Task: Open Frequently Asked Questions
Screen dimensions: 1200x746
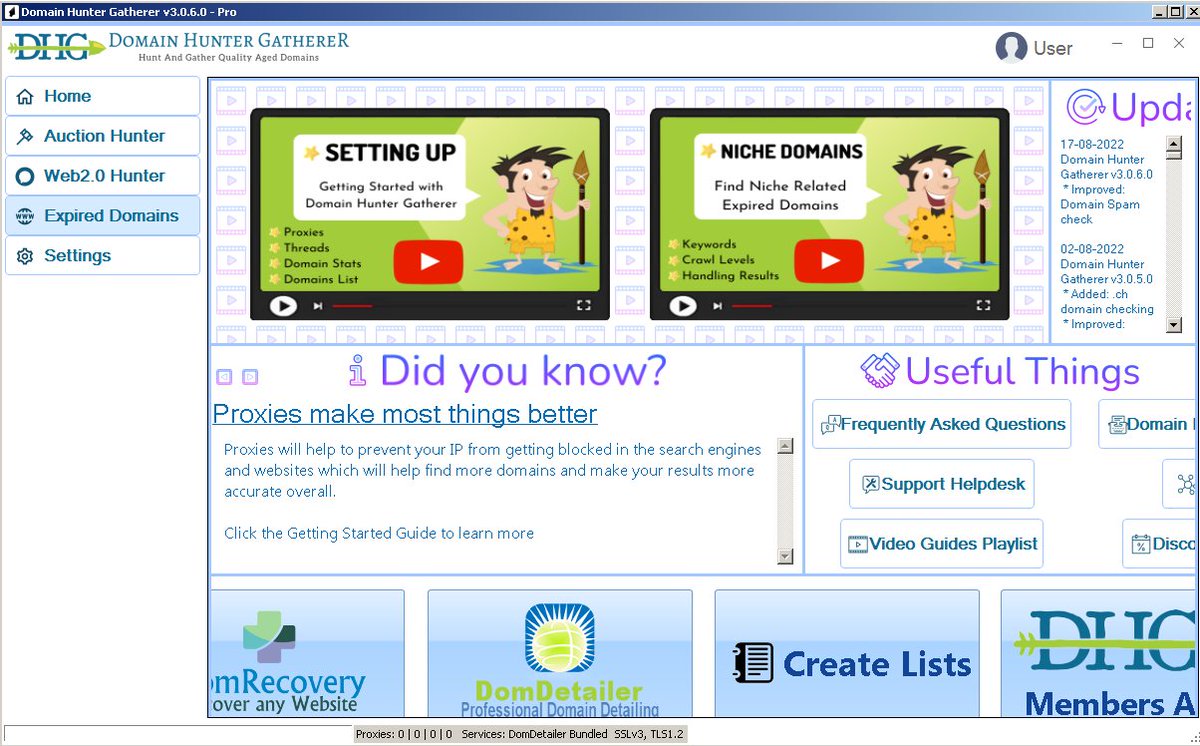Action: click(x=942, y=424)
